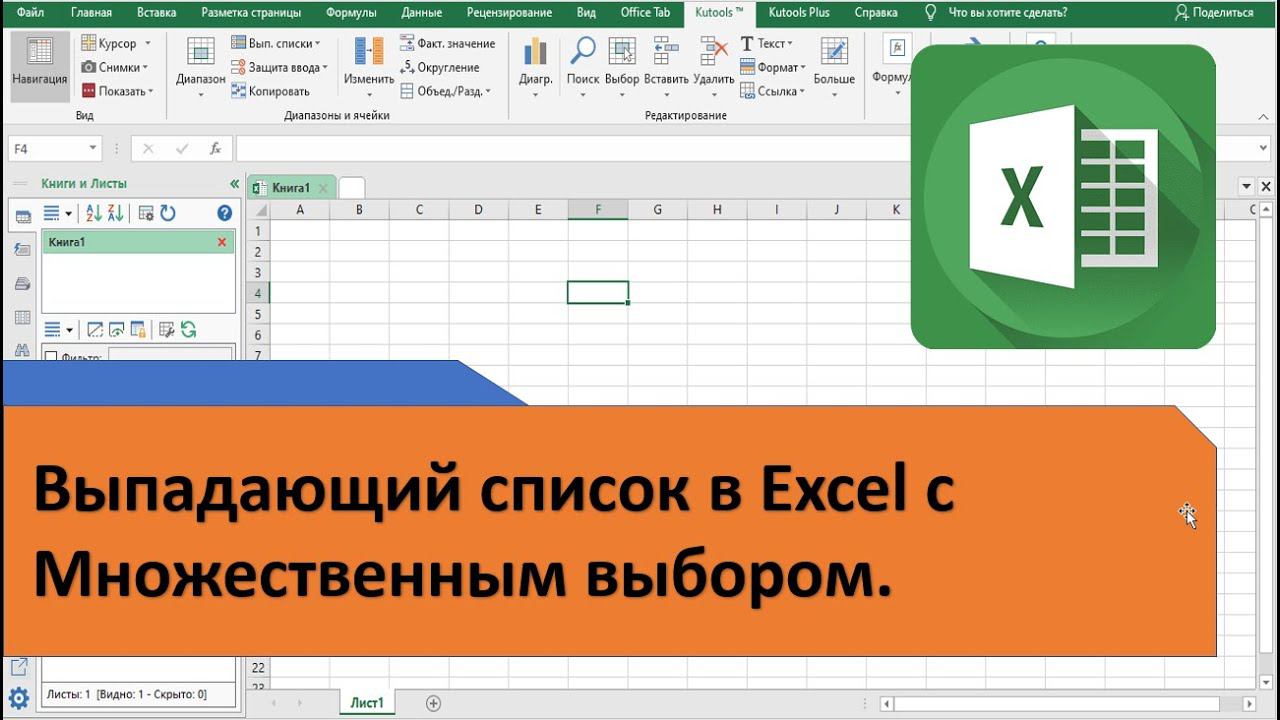Open a new blank Office Tab document tab
This screenshot has height=720, width=1280.
point(352,187)
